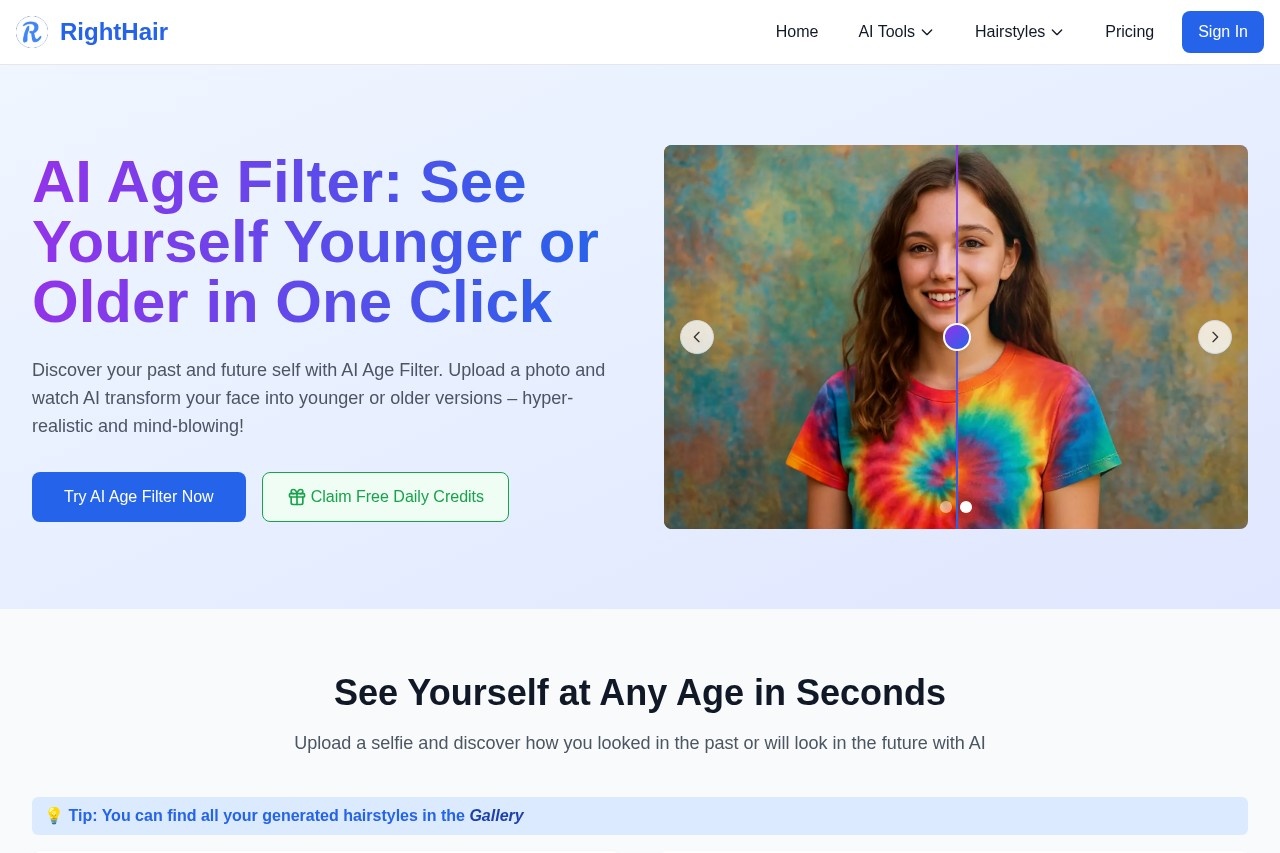
Task: Open the Gallery link in tip
Action: [496, 816]
